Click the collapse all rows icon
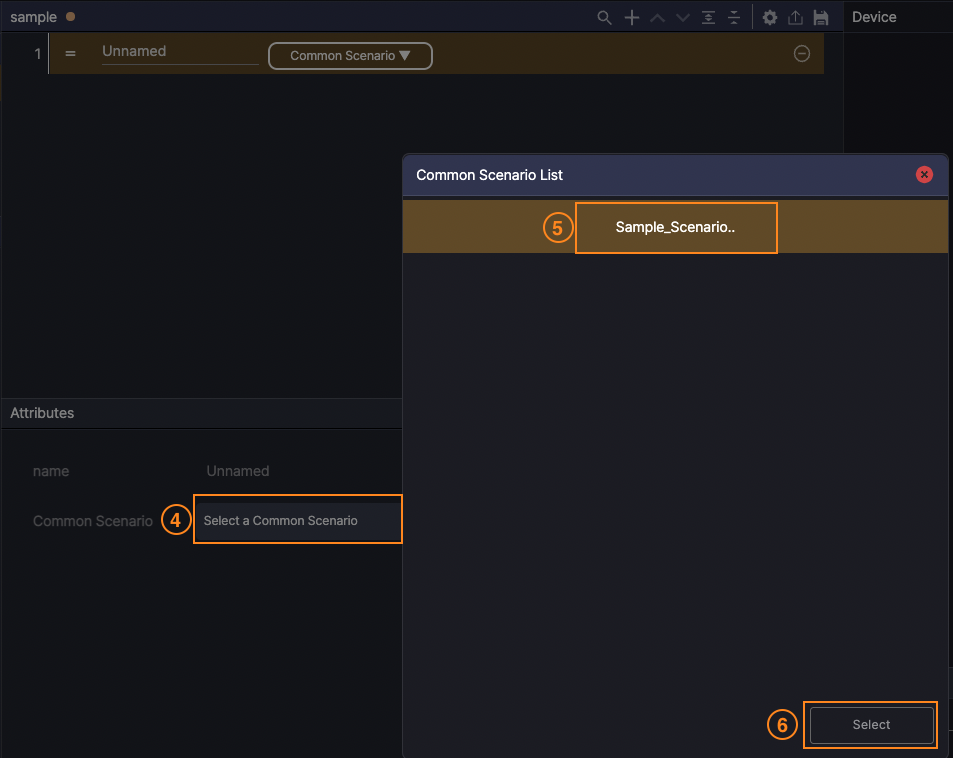953x758 pixels. (x=734, y=18)
